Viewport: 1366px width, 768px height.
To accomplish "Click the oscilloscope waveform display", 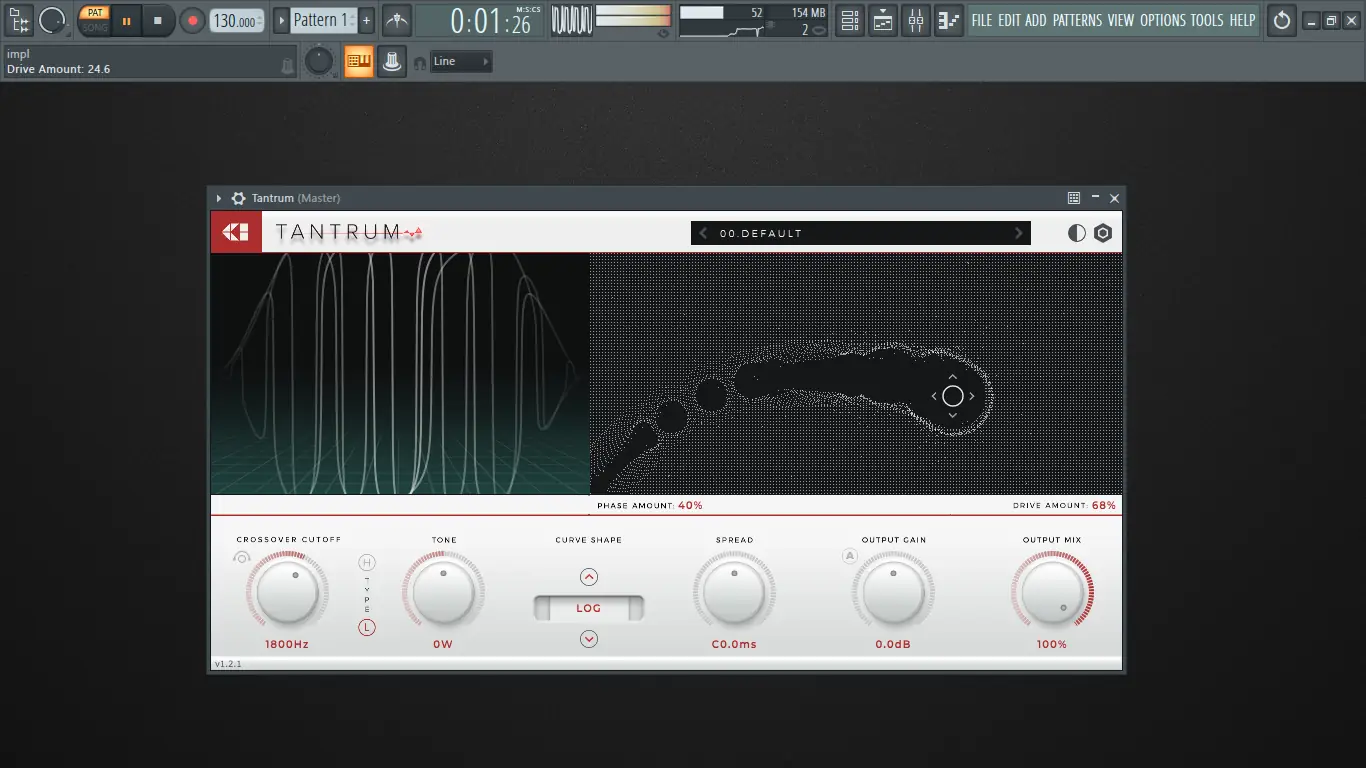I will (x=571, y=20).
